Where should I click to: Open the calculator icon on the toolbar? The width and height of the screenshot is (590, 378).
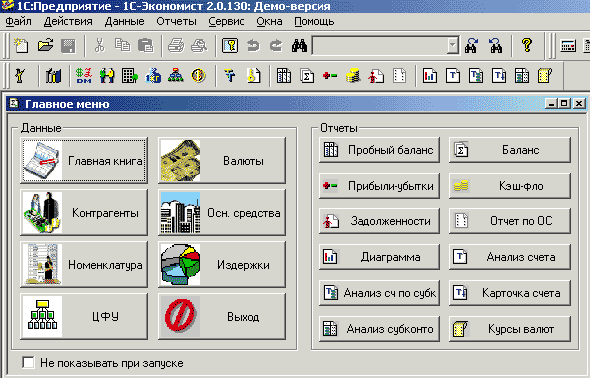tap(568, 46)
